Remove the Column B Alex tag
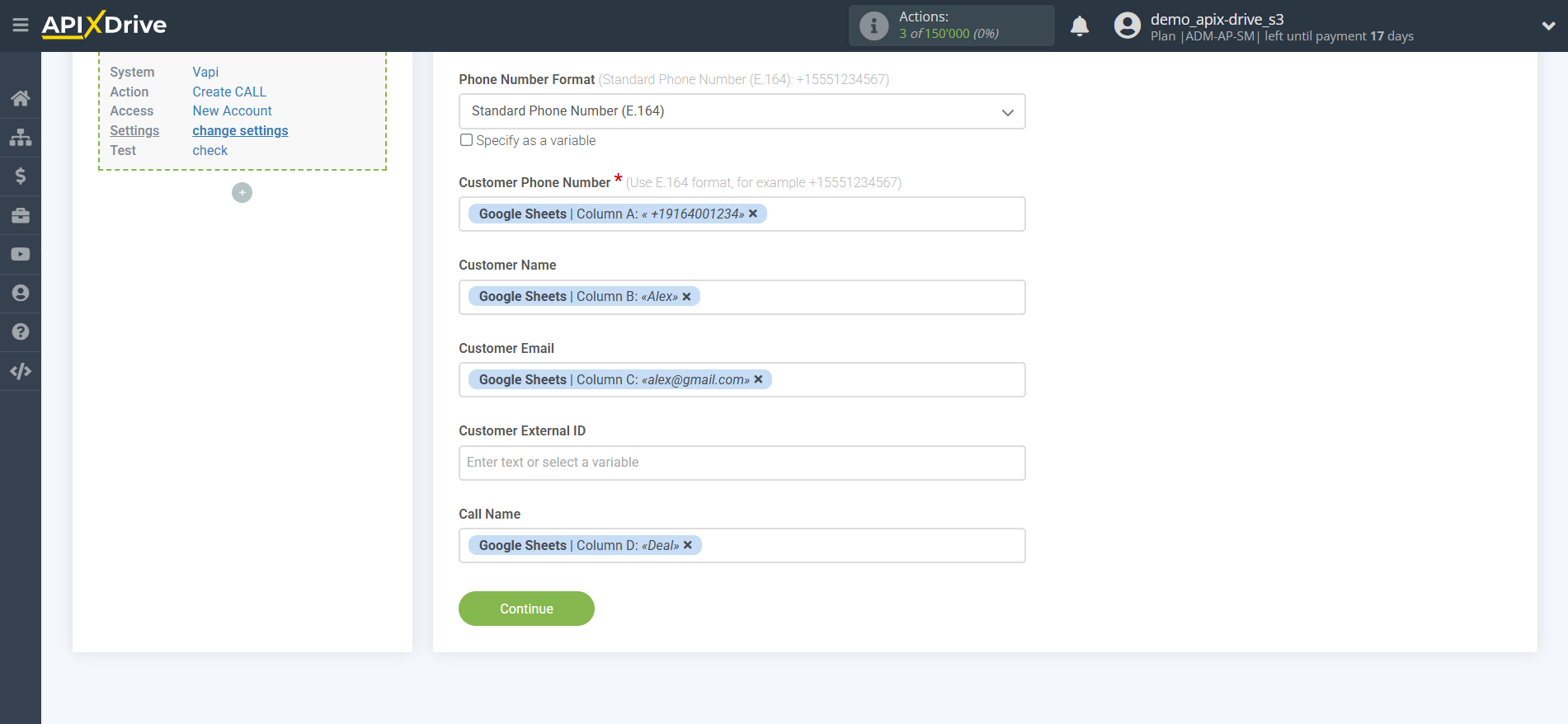The height and width of the screenshot is (724, 1568). point(686,297)
